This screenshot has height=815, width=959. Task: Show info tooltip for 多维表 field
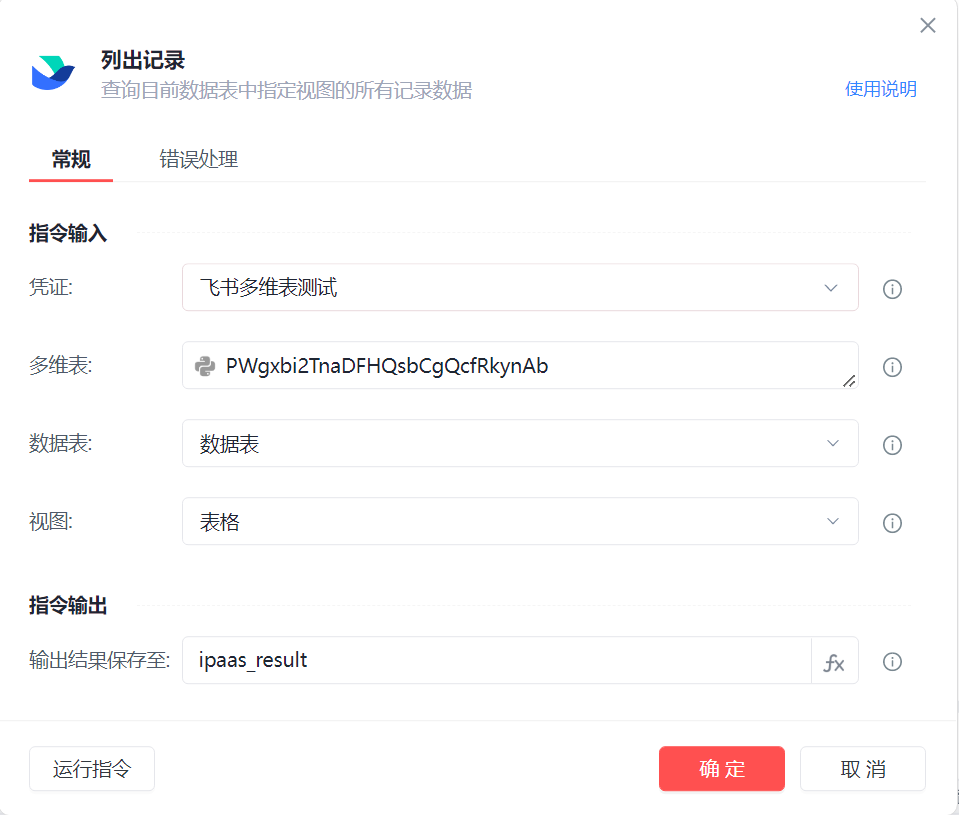coord(892,367)
